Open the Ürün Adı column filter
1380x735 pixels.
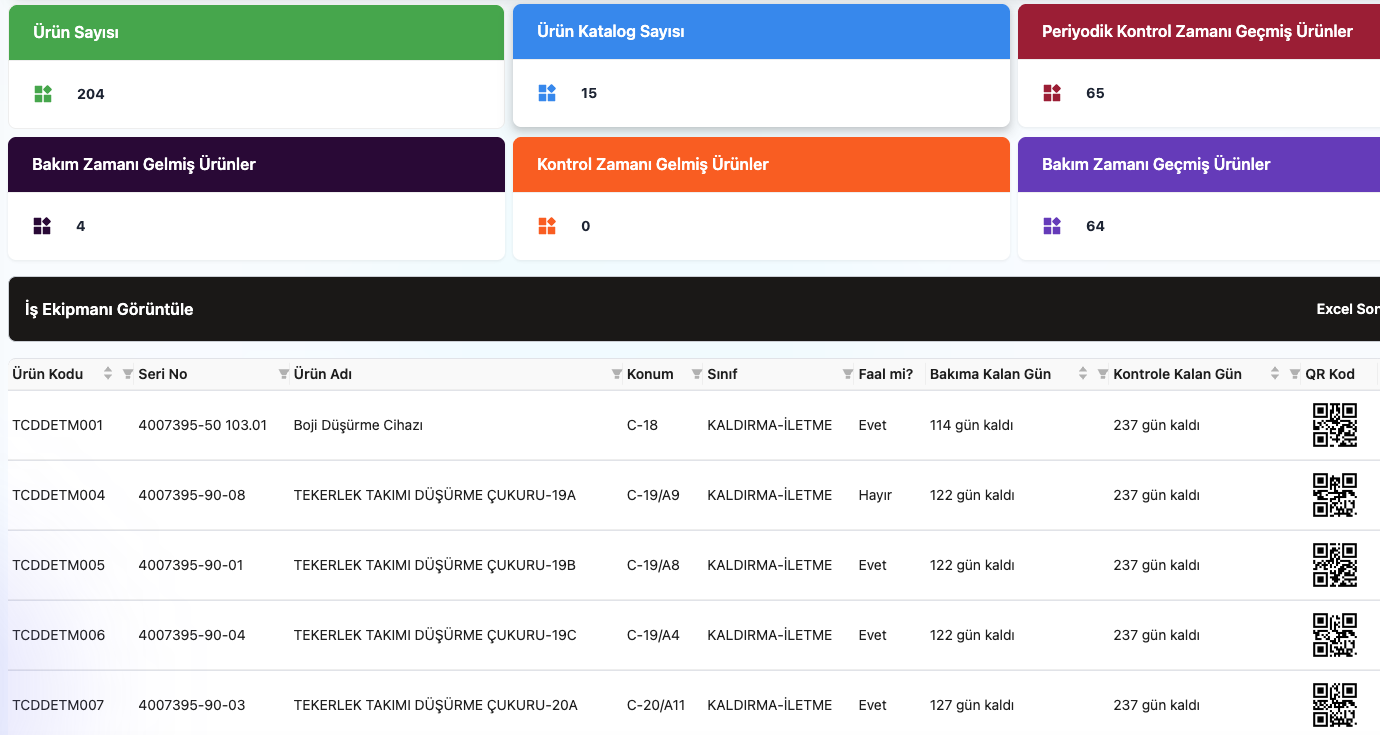click(617, 374)
